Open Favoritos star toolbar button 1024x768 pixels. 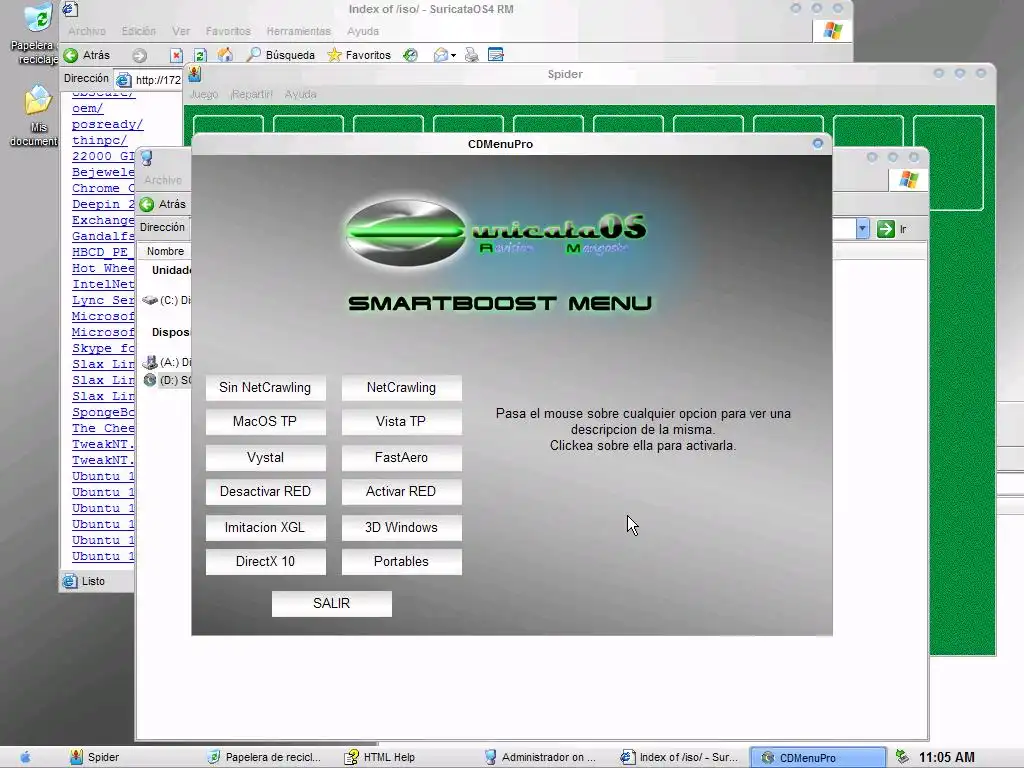pos(359,55)
